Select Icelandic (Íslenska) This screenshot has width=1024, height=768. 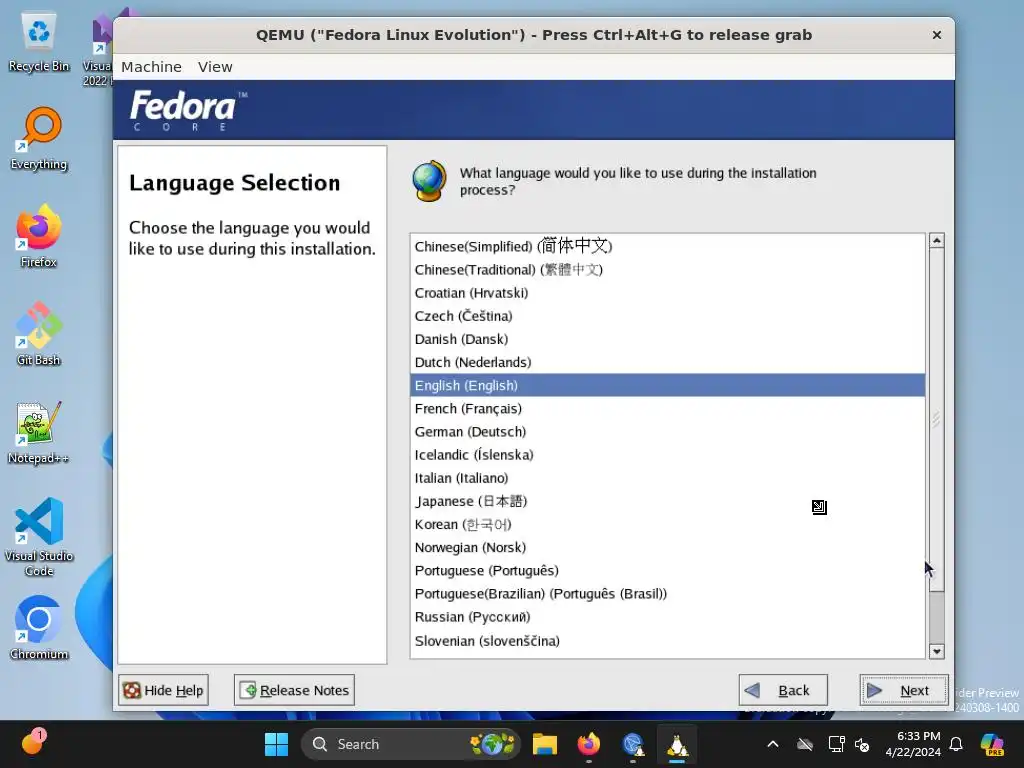(667, 455)
